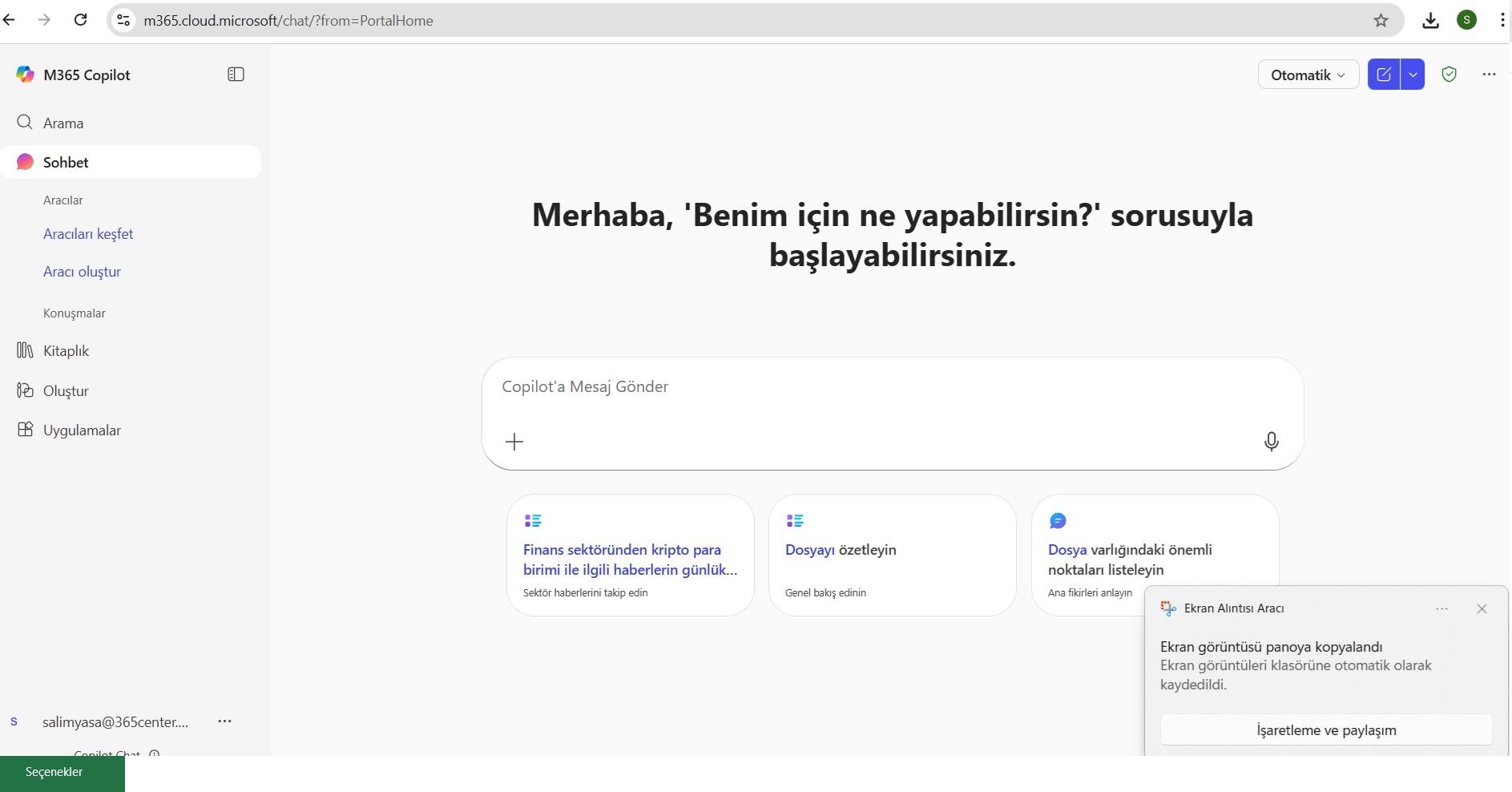Open the browser downloads icon

1430,20
